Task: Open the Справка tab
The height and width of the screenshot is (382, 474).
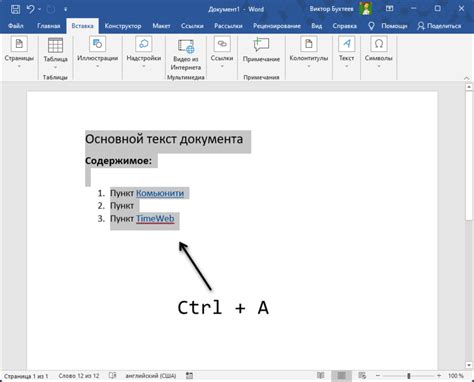Action: 344,26
